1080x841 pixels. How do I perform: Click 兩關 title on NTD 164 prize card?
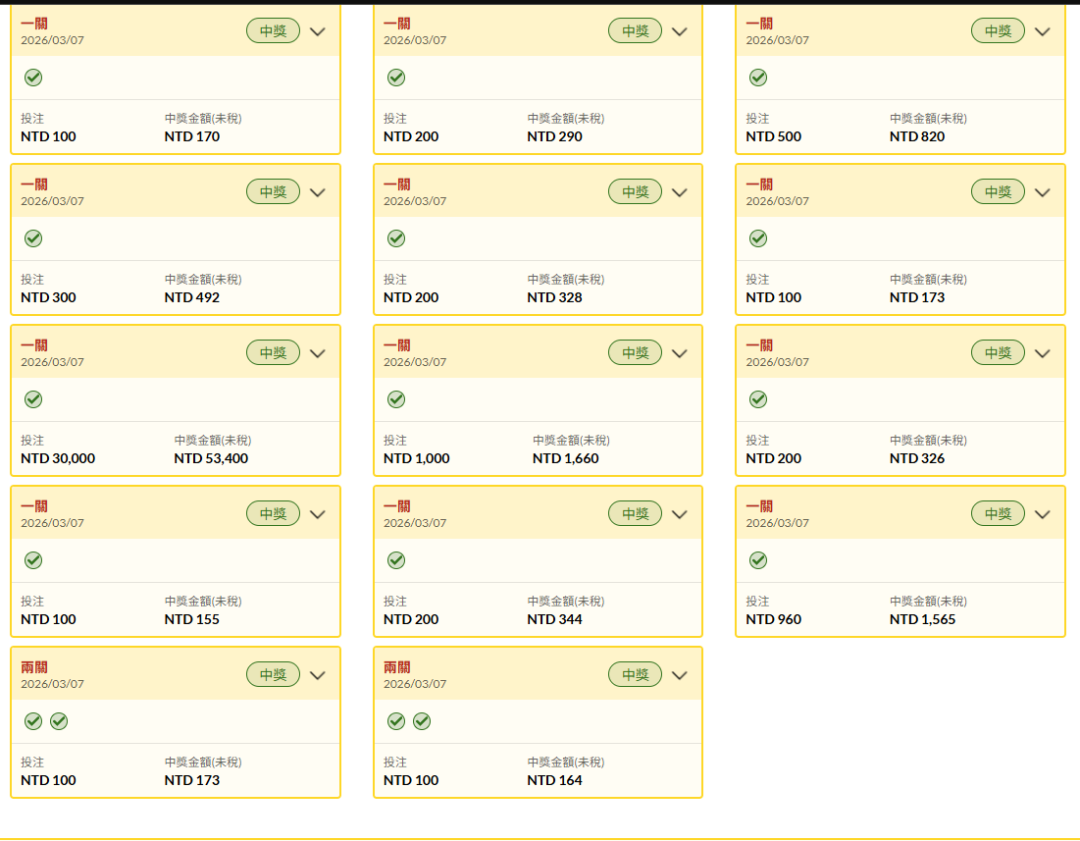click(397, 668)
